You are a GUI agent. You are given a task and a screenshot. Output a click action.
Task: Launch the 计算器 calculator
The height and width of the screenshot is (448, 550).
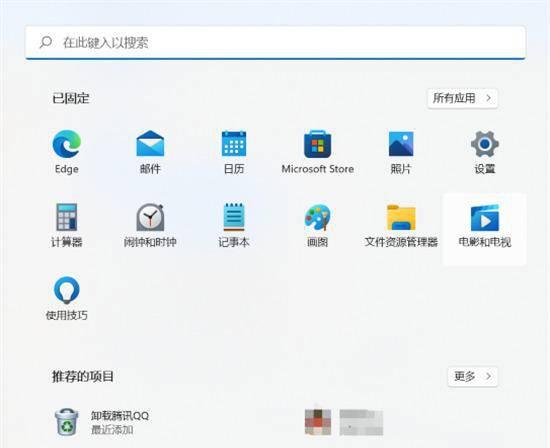pyautogui.click(x=67, y=225)
